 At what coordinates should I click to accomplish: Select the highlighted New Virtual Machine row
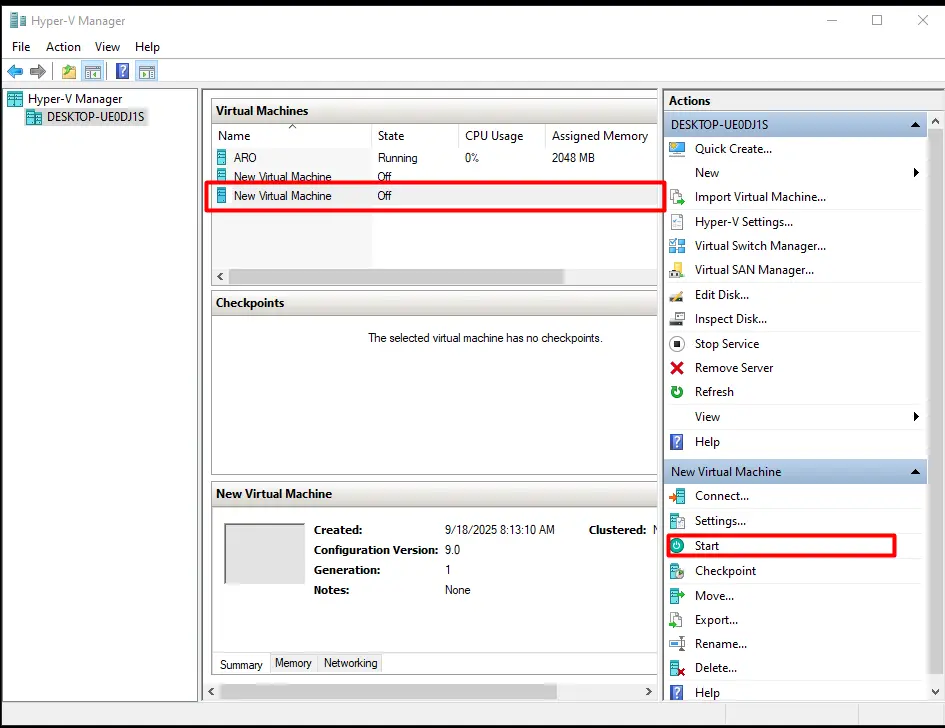coord(435,196)
